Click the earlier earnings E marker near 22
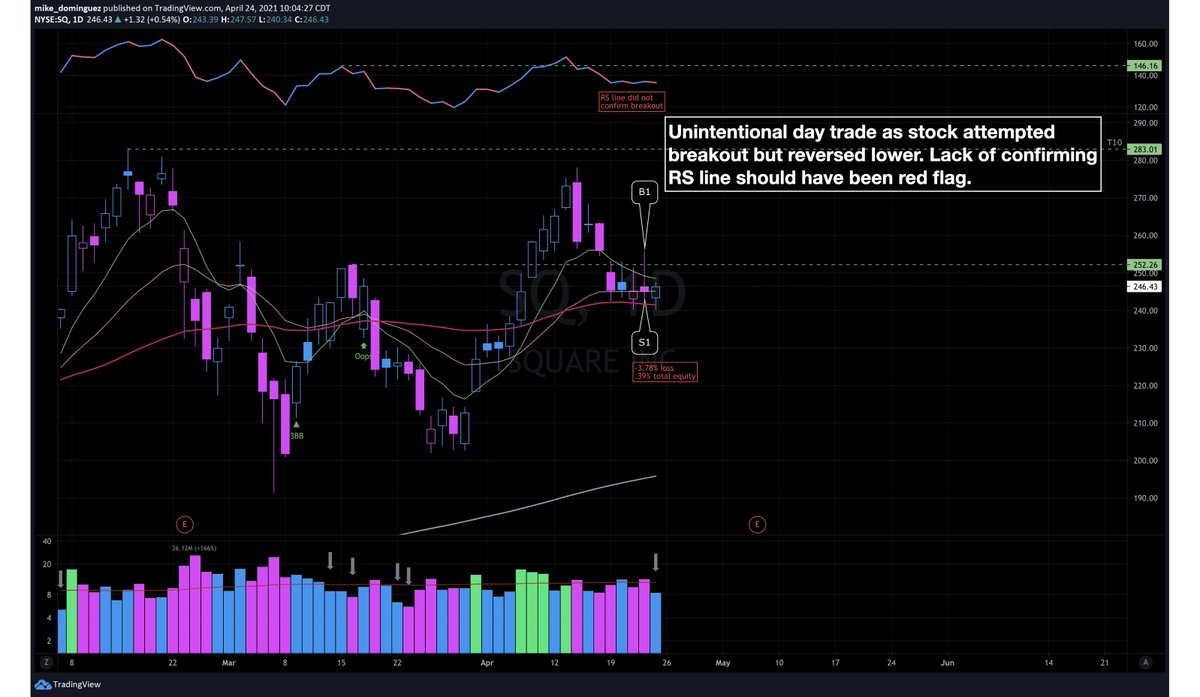The image size is (1200, 697). click(184, 523)
